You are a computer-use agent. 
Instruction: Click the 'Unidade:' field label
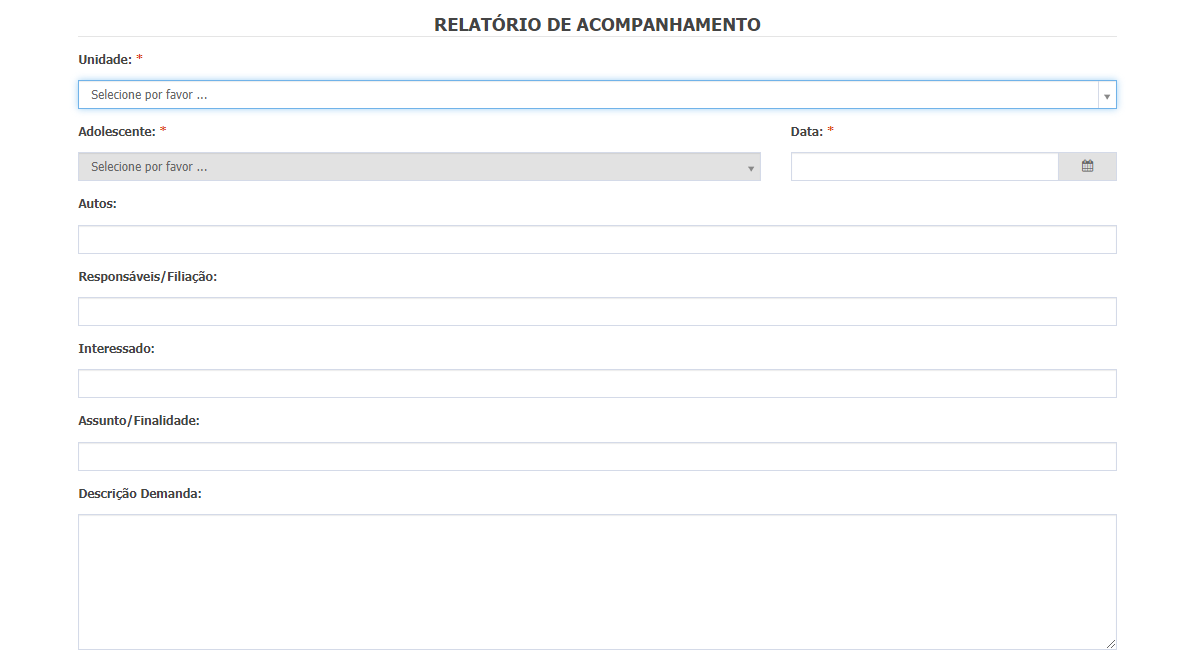[x=105, y=59]
